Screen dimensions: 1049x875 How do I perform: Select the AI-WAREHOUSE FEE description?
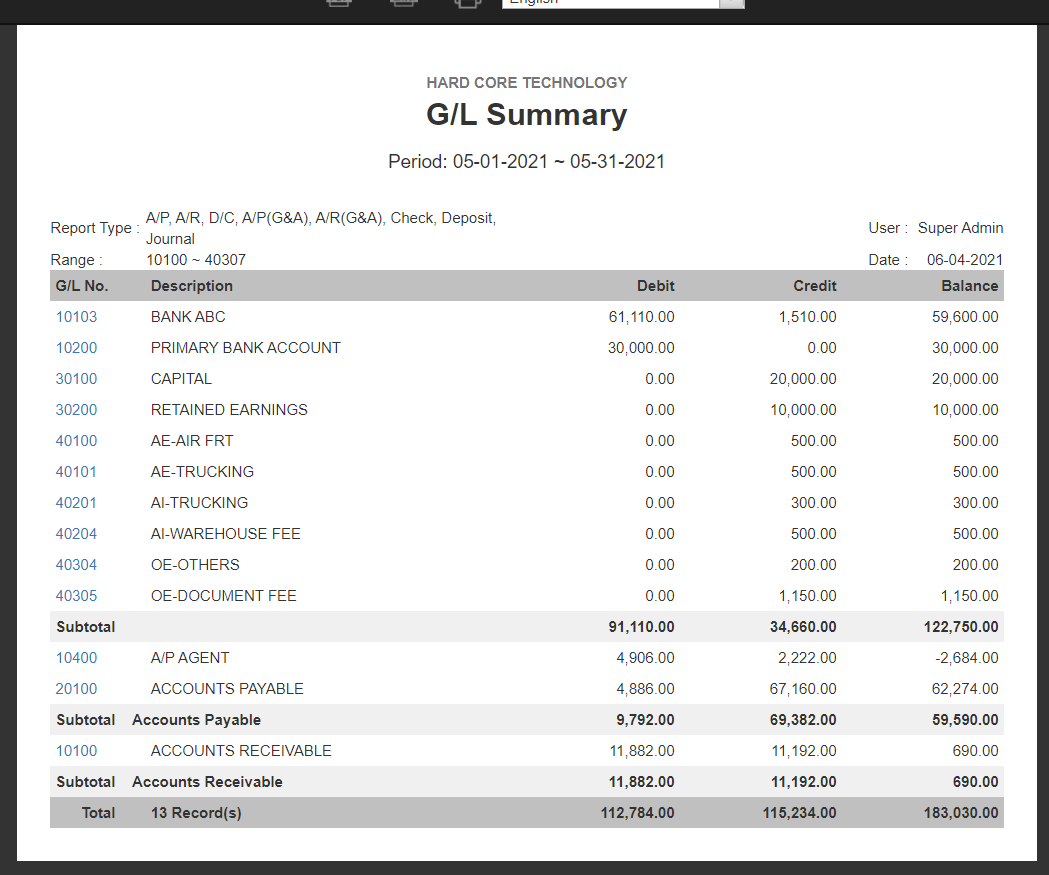225,534
